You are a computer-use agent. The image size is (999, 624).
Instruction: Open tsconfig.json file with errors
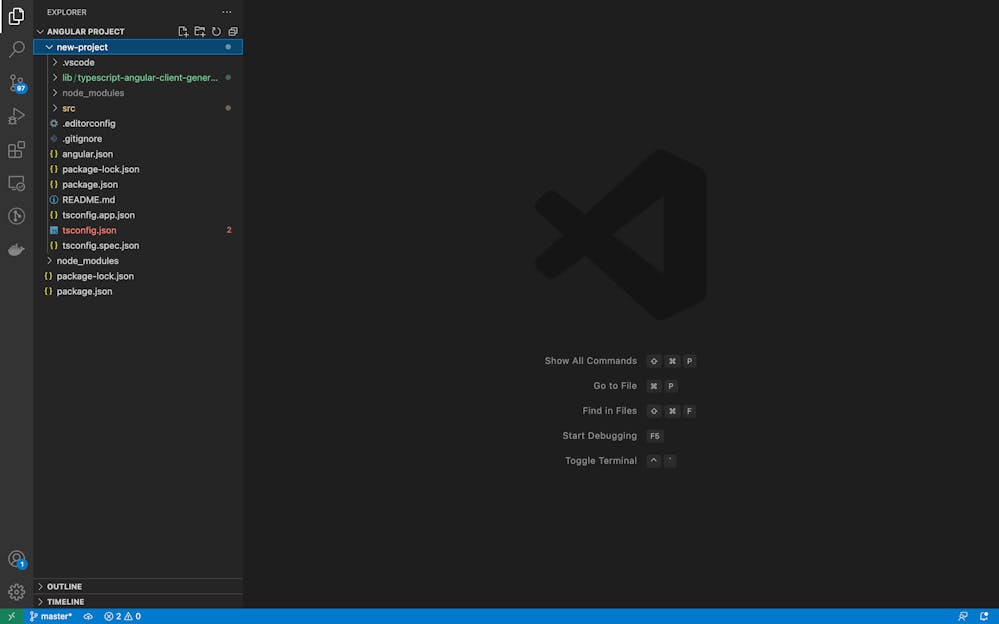click(x=89, y=230)
